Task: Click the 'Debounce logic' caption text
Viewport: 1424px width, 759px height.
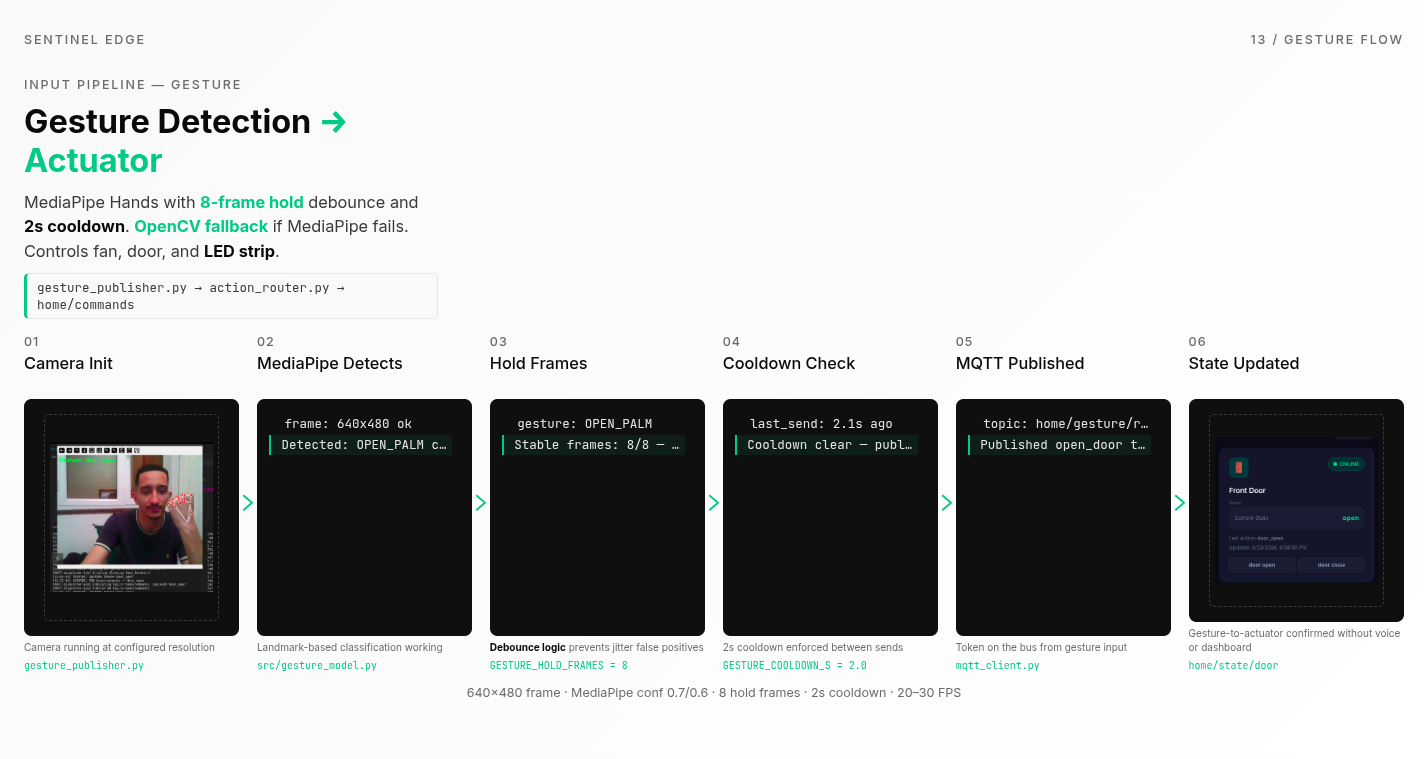Action: click(x=527, y=647)
